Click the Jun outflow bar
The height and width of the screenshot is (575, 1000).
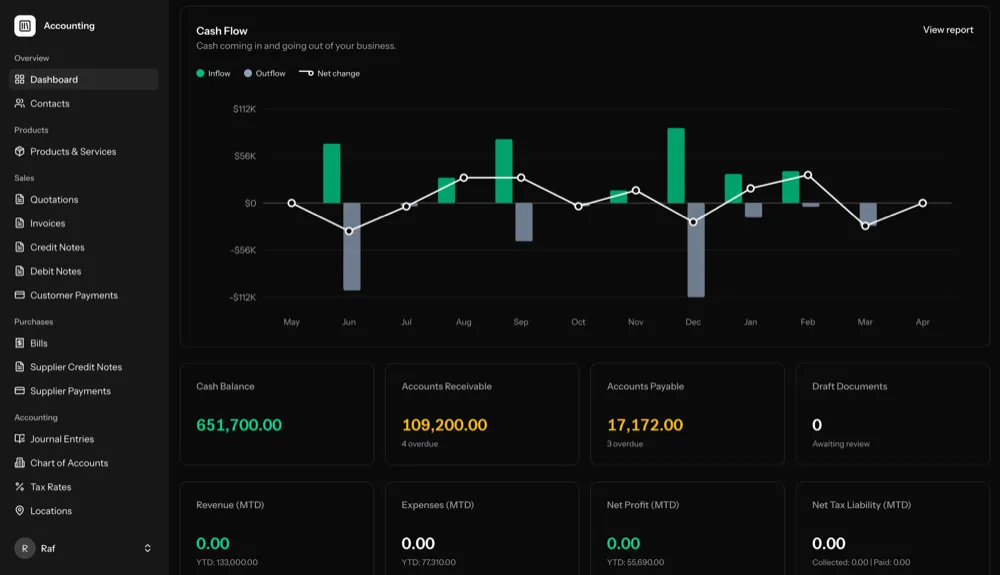click(x=351, y=247)
